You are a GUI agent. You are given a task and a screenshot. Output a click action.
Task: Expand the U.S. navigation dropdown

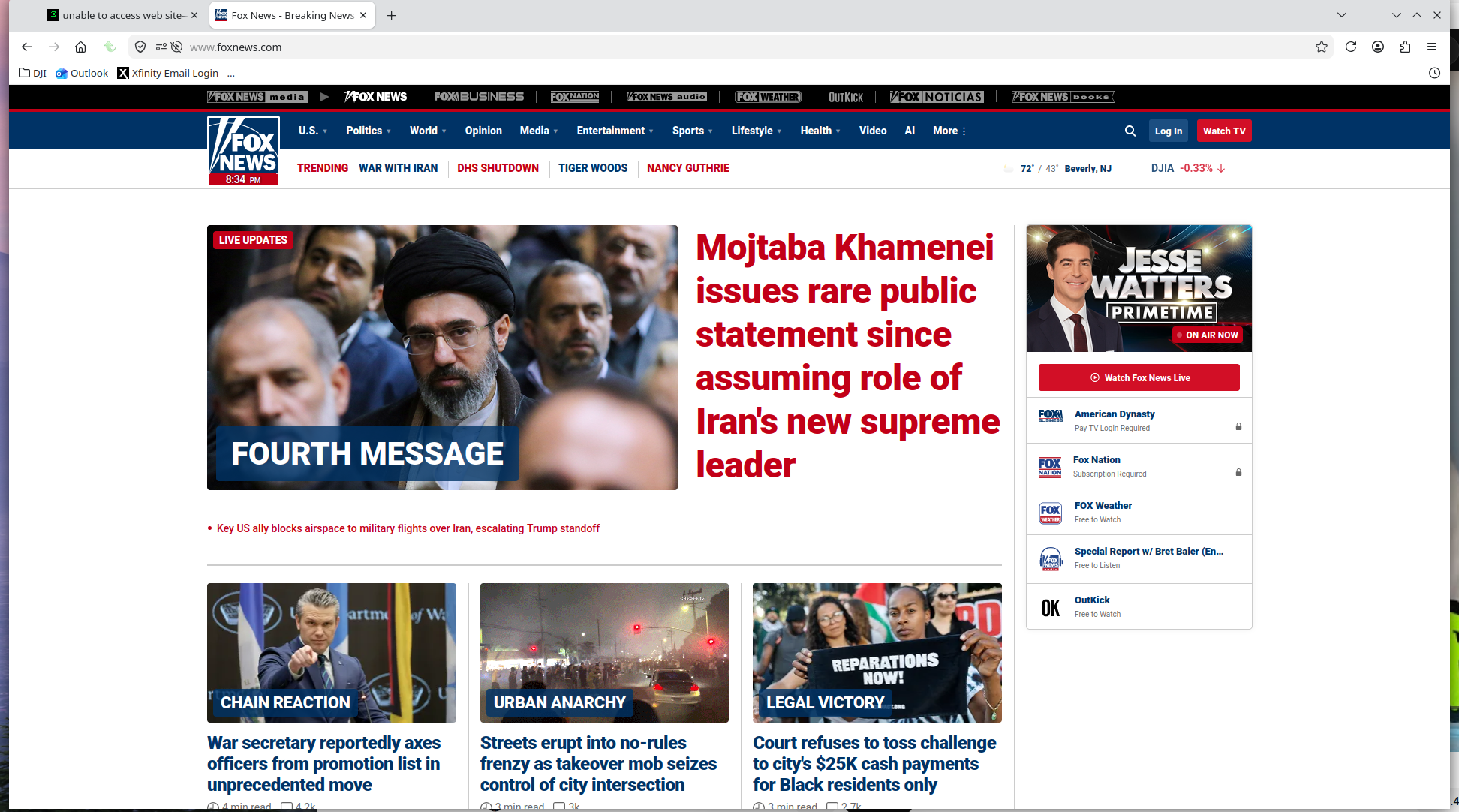tap(312, 131)
